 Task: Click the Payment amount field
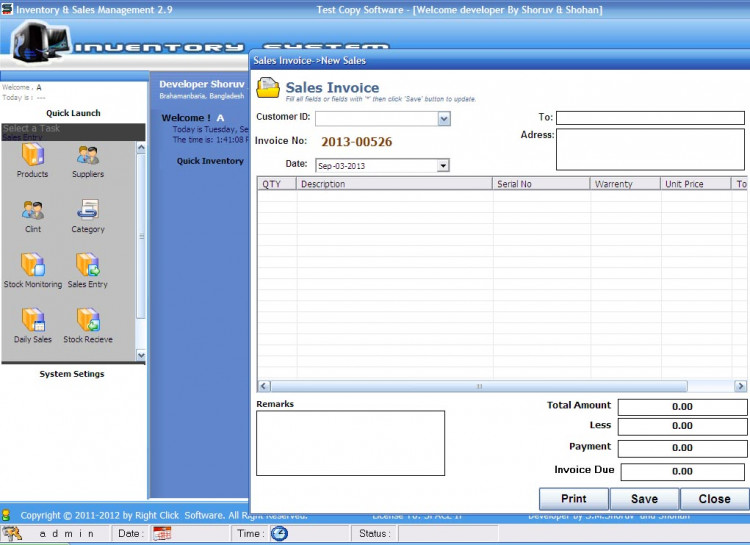tap(682, 447)
